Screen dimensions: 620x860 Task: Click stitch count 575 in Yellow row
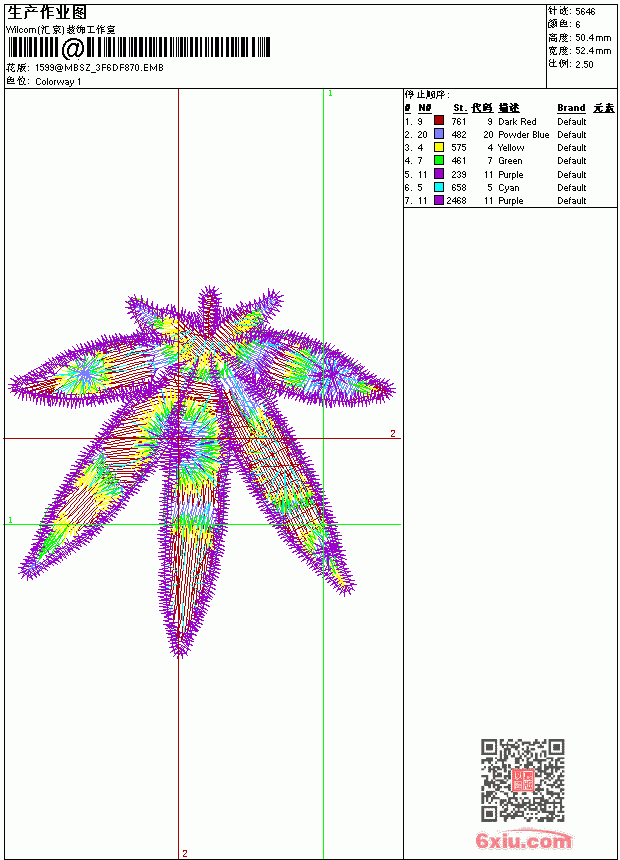(459, 148)
